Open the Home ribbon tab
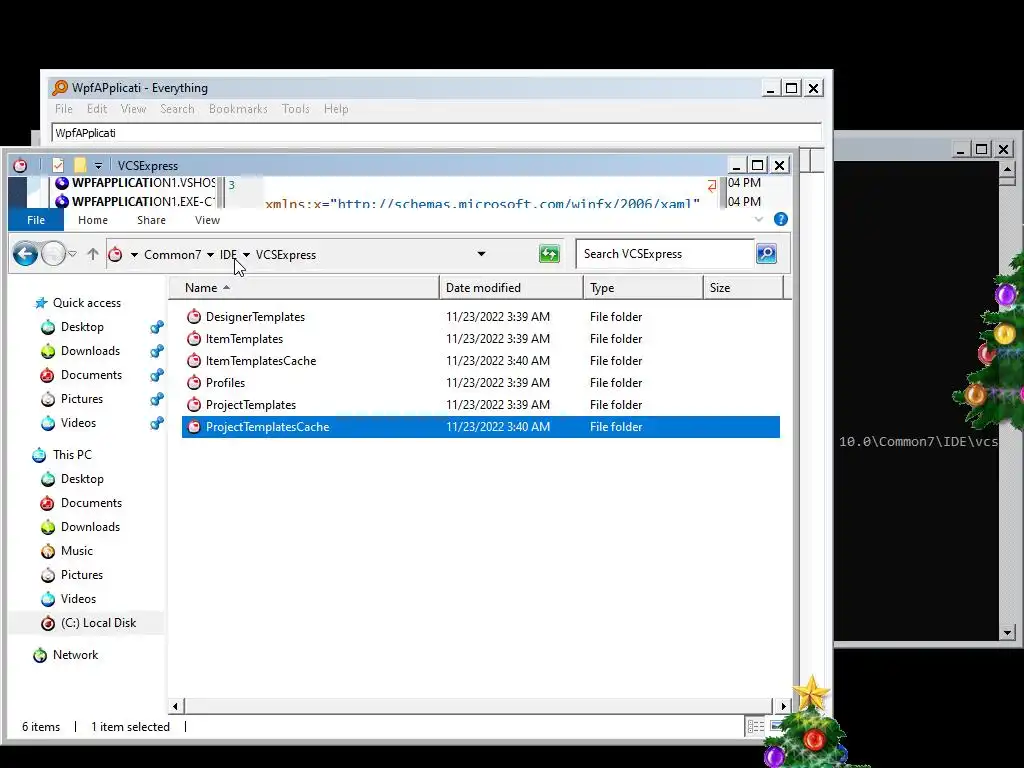1024x768 pixels. pyautogui.click(x=93, y=220)
